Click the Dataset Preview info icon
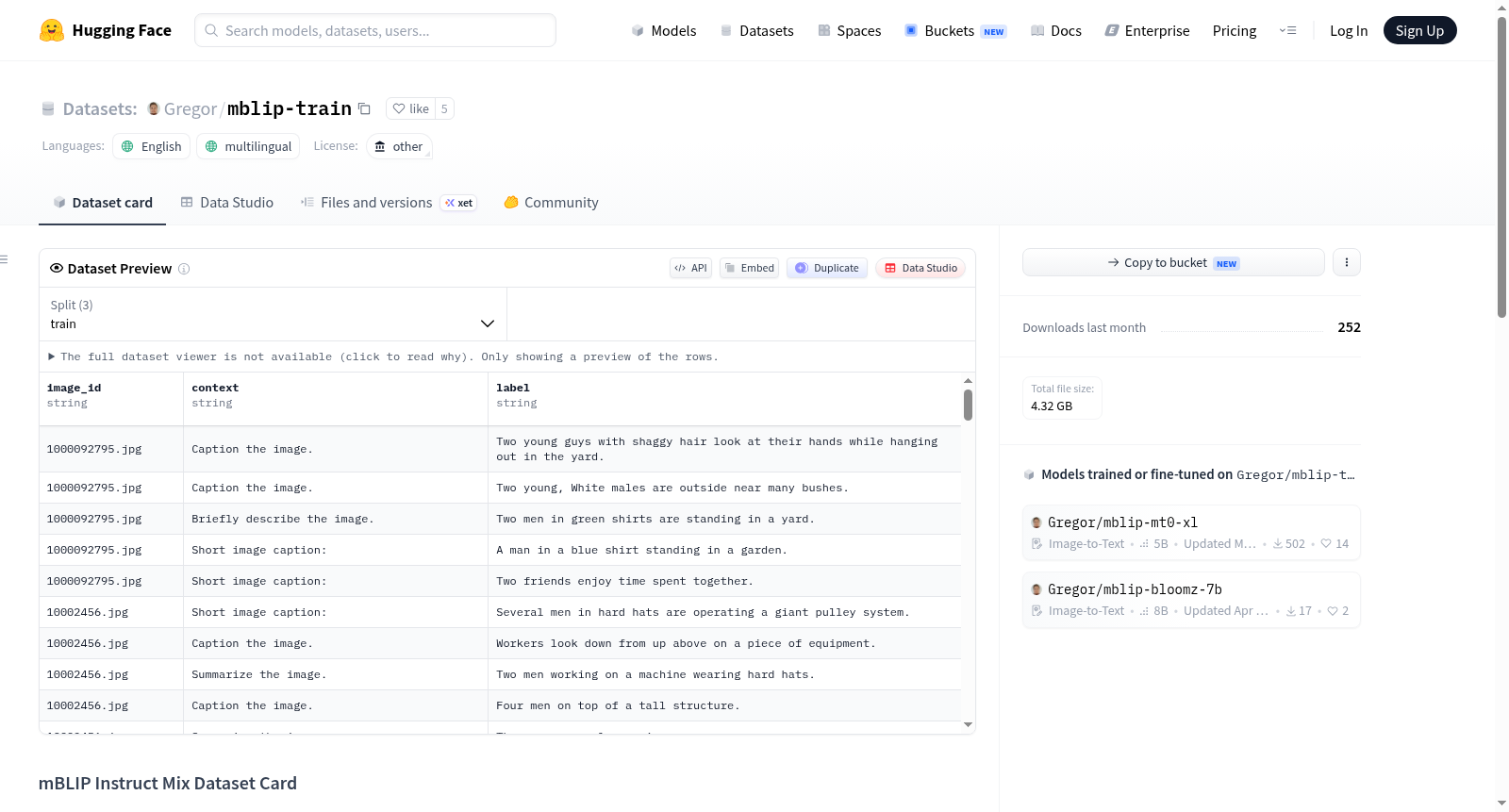 pos(184,269)
